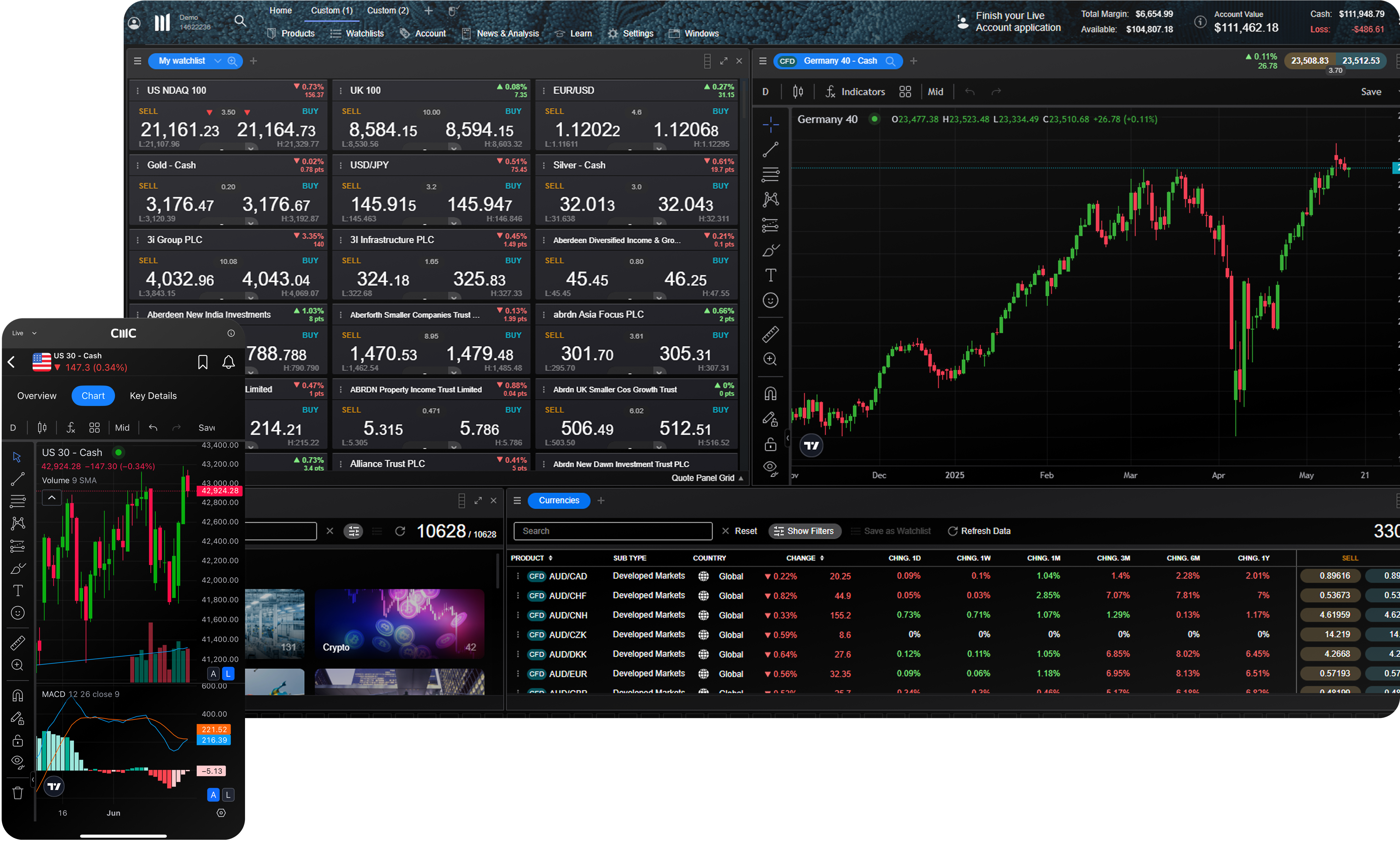Select the ruler measurement tool
1400x845 pixels.
point(770,334)
